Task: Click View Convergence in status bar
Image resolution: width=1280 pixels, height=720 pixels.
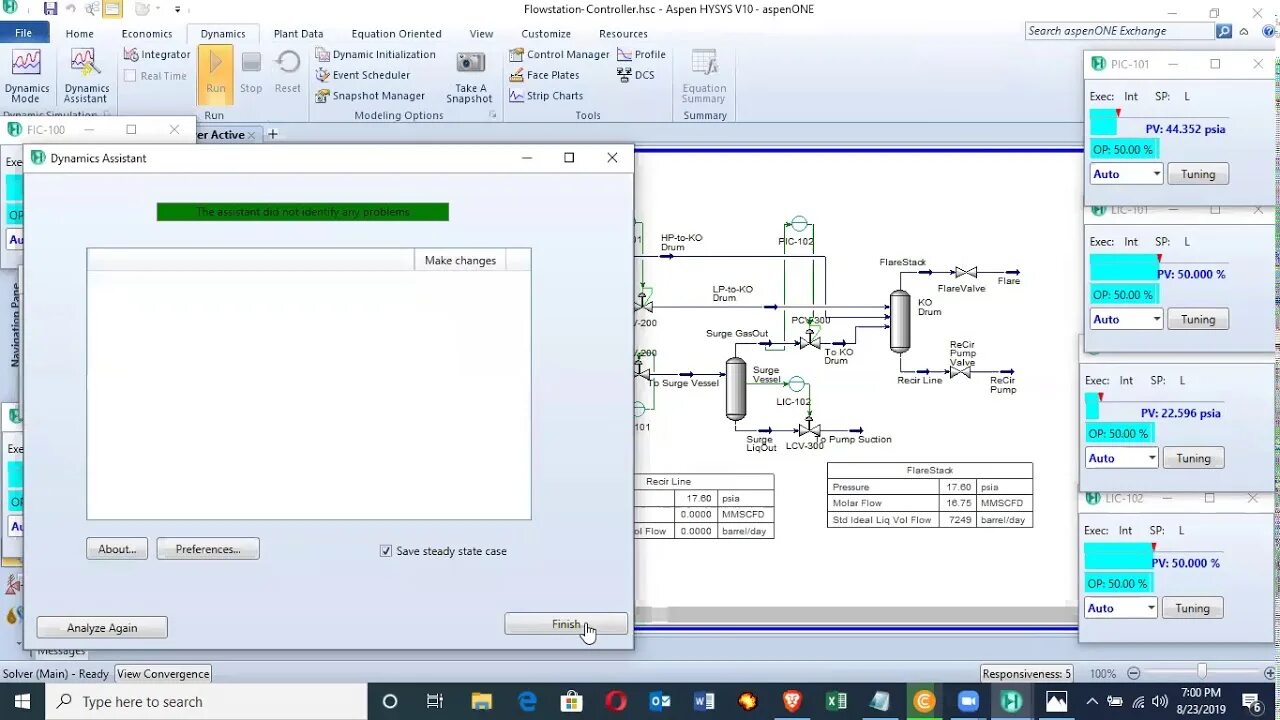Action: (x=163, y=674)
